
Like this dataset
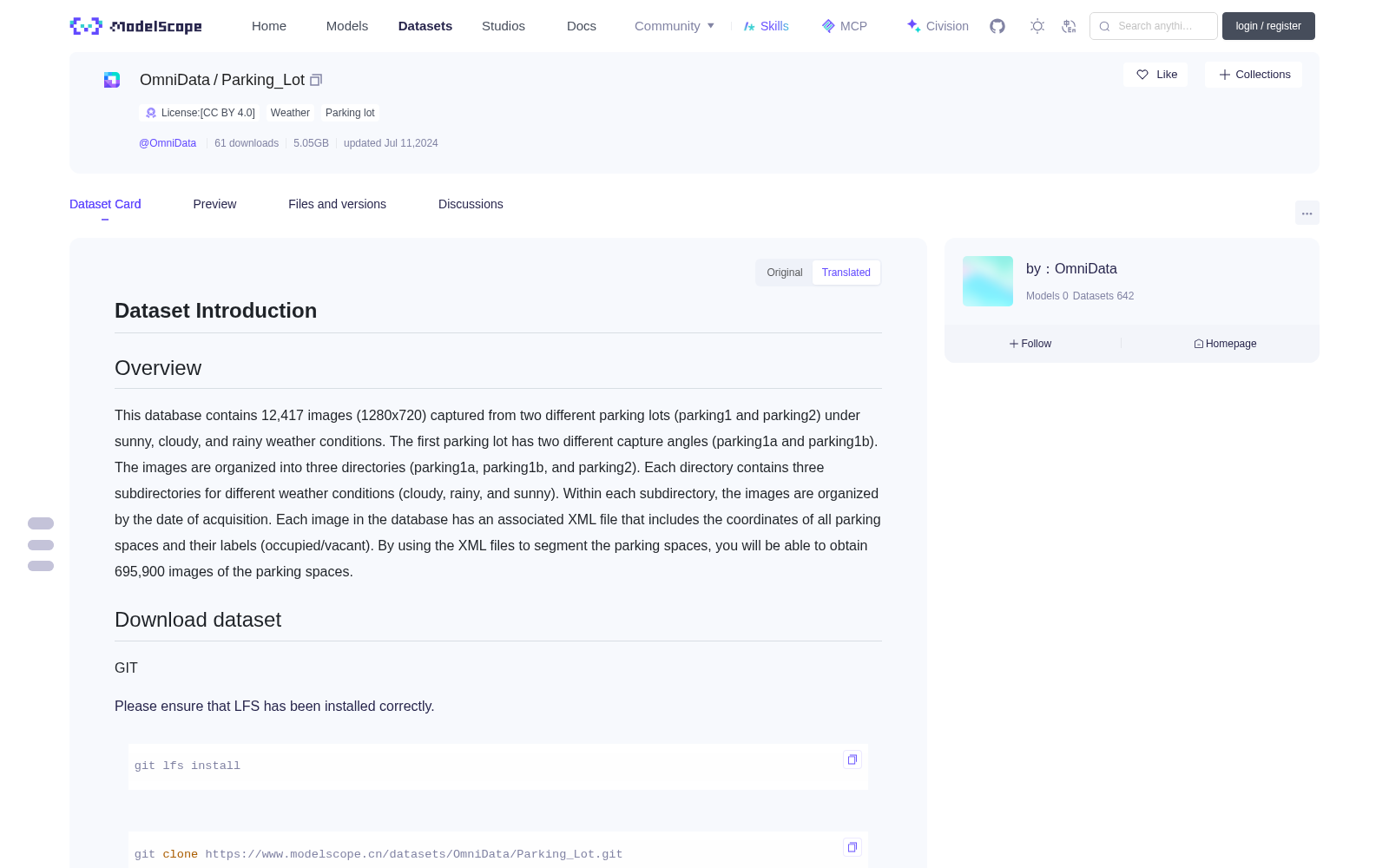tap(1155, 75)
